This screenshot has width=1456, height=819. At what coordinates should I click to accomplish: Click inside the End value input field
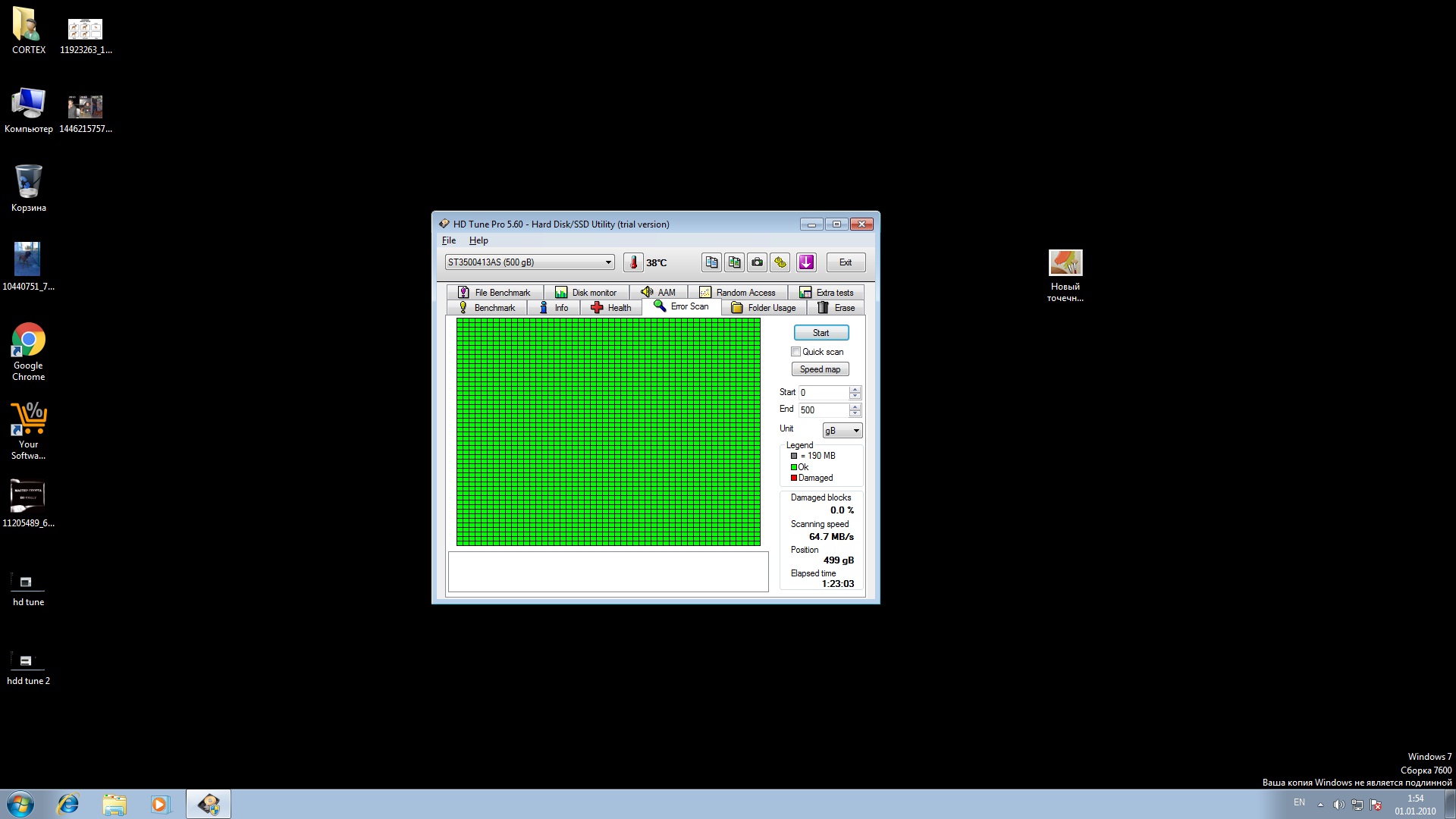(x=823, y=410)
